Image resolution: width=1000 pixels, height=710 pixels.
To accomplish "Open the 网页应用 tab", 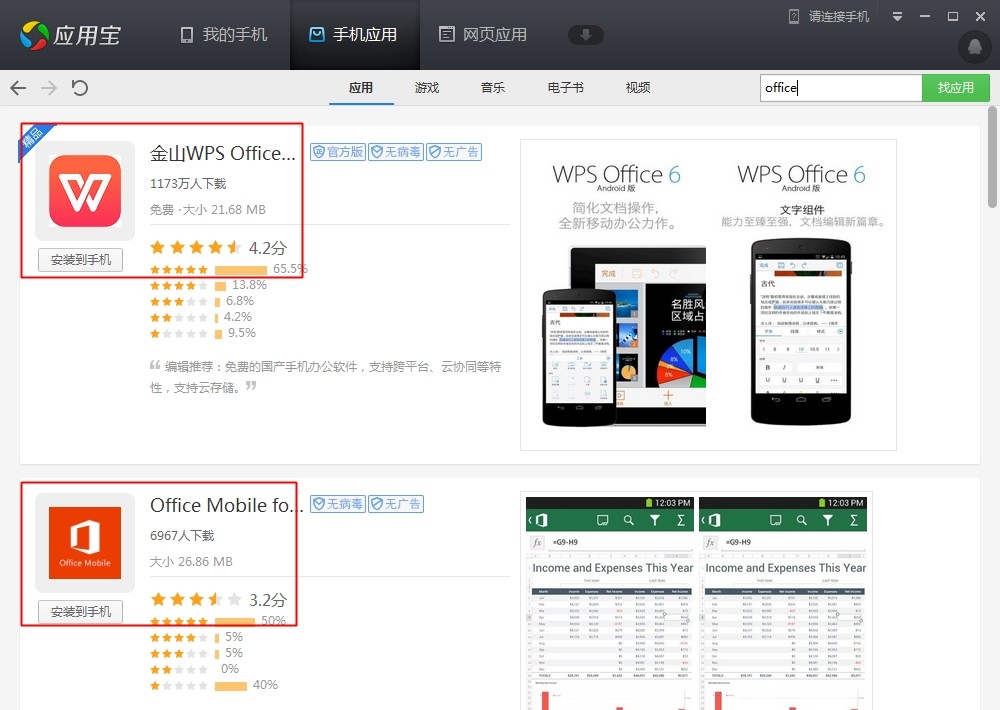I will [483, 34].
